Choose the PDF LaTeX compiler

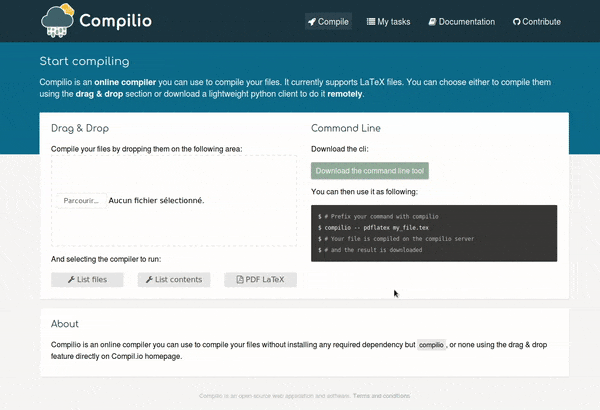260,280
